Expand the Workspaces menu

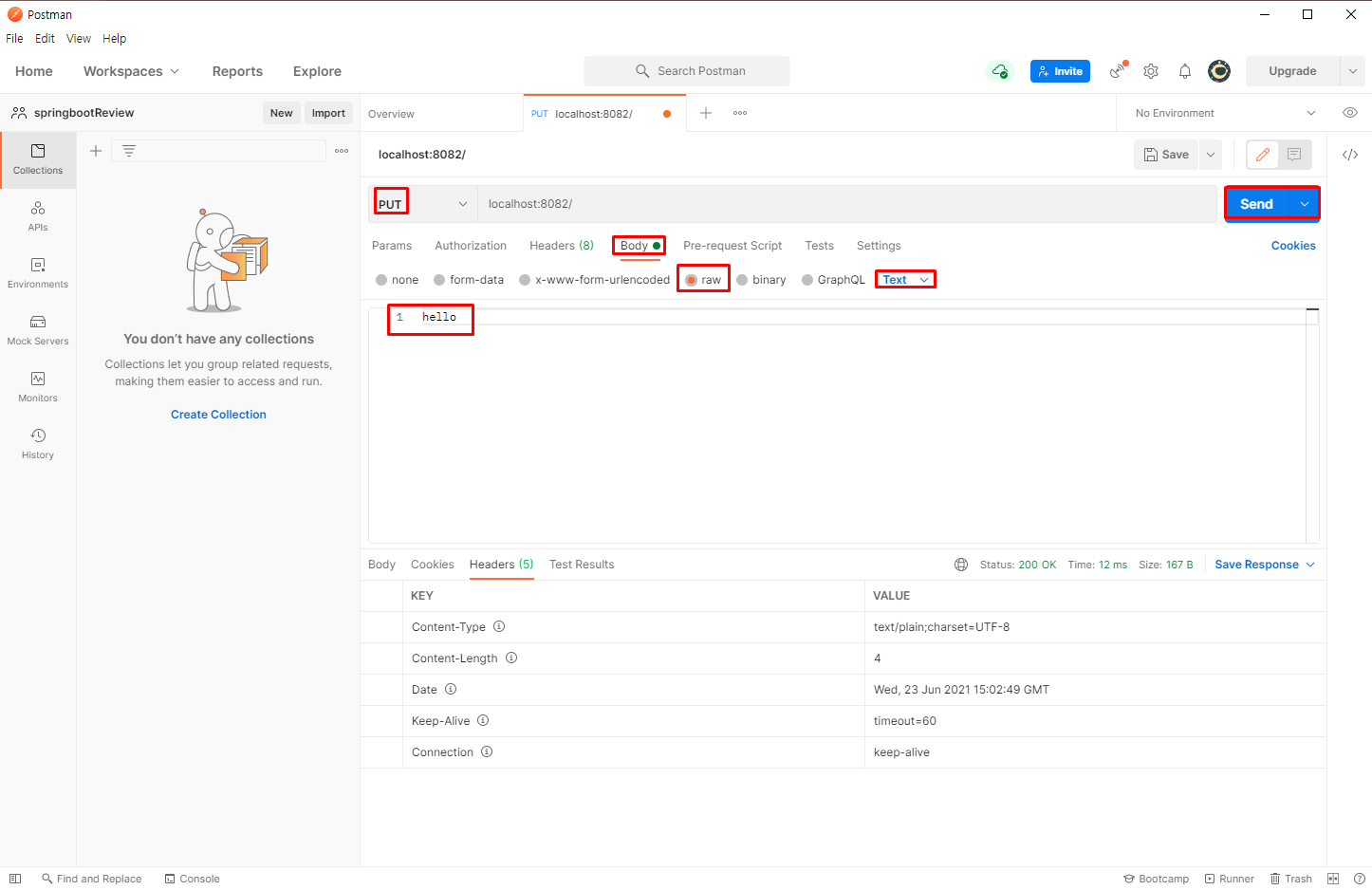pos(131,71)
